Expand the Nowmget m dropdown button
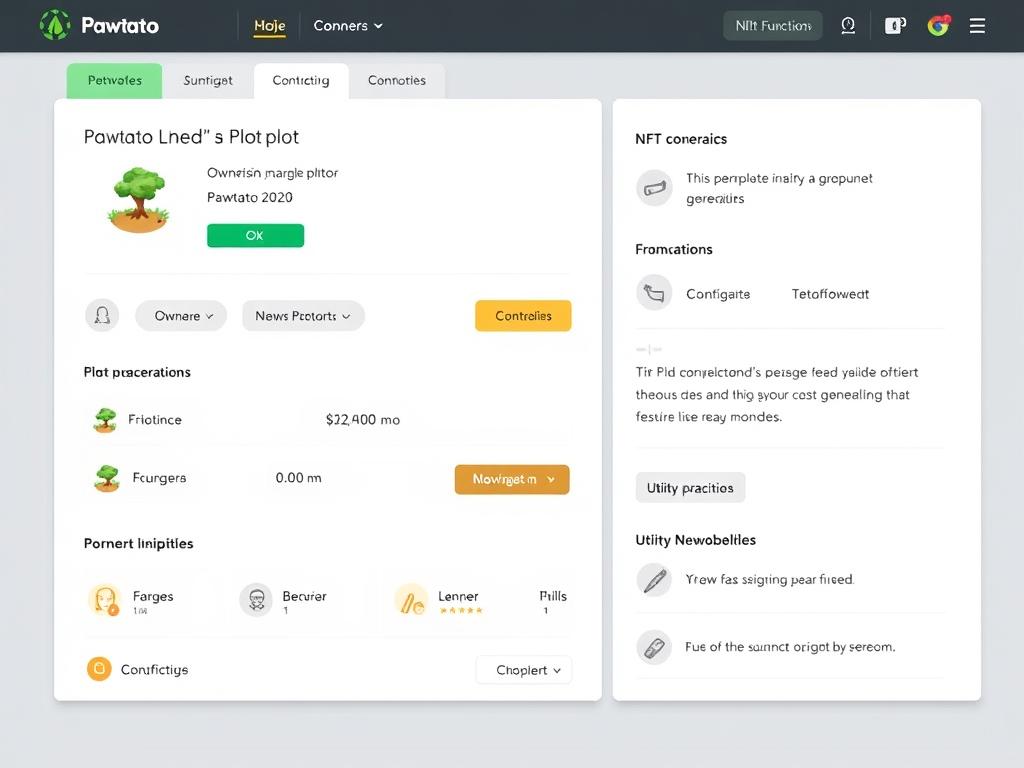 tap(512, 479)
